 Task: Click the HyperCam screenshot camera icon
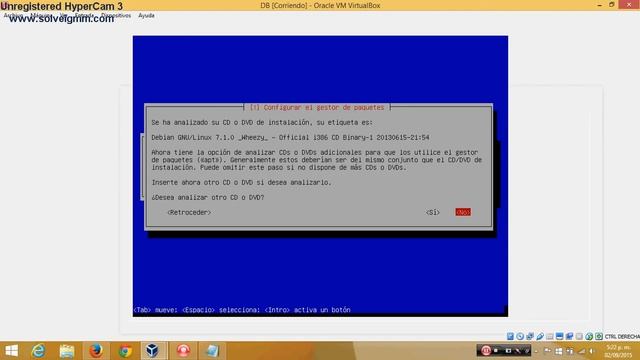[508, 351]
